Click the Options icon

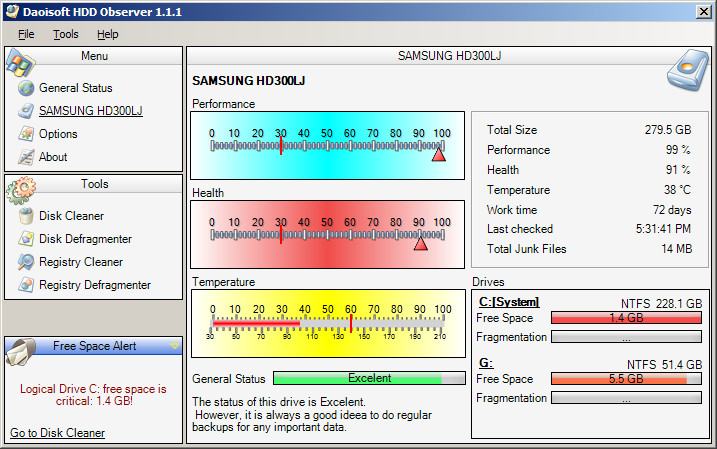coord(26,134)
